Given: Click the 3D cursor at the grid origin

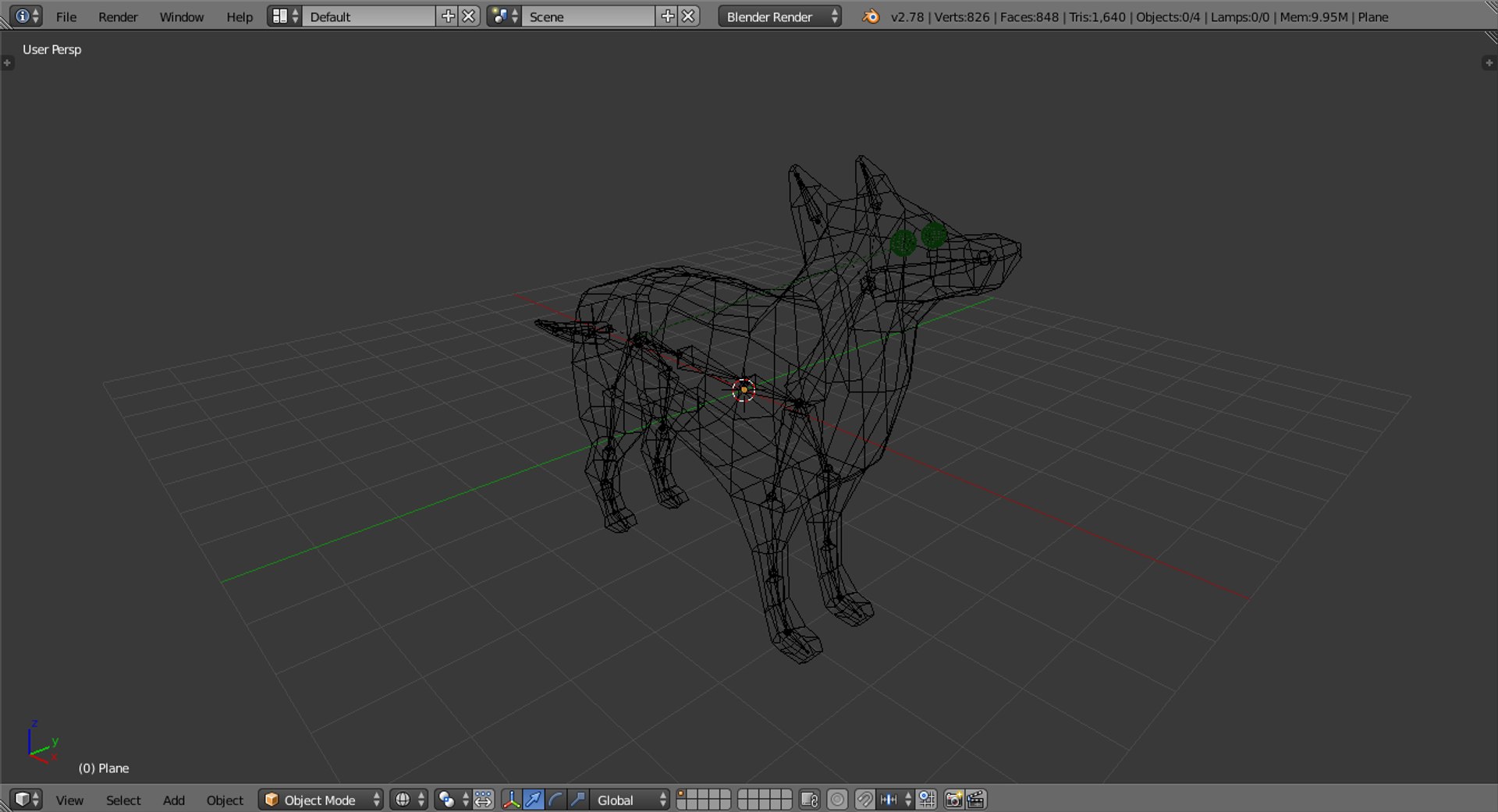Looking at the screenshot, I should [744, 390].
